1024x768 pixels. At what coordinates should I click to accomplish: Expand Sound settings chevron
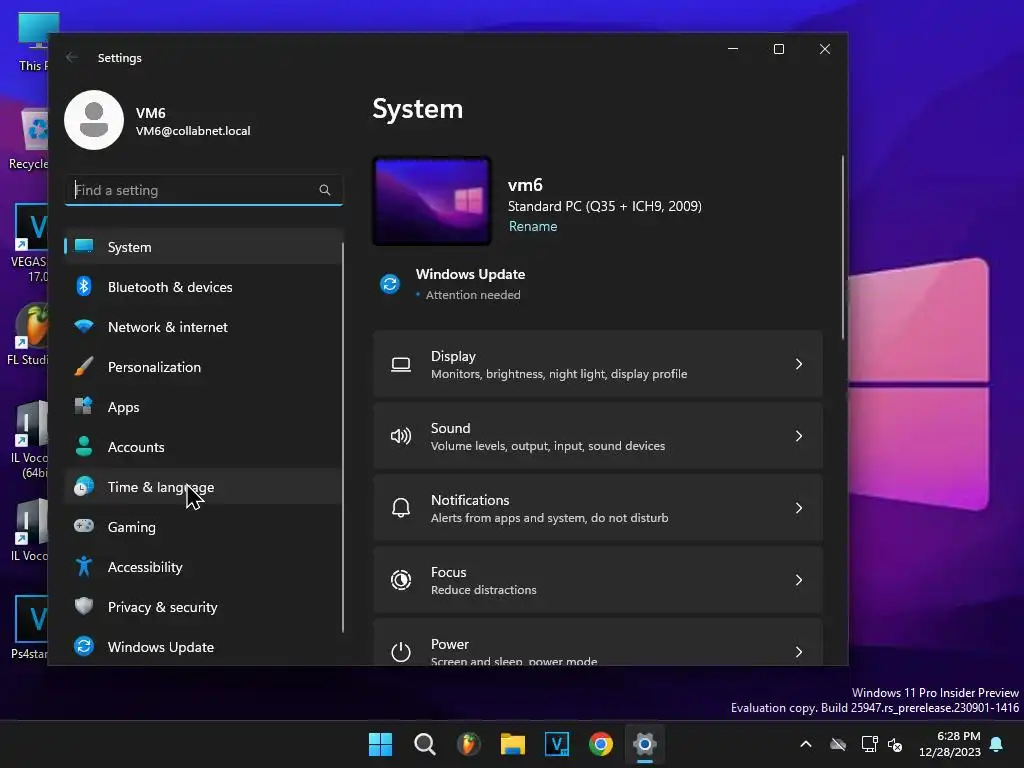coord(799,436)
